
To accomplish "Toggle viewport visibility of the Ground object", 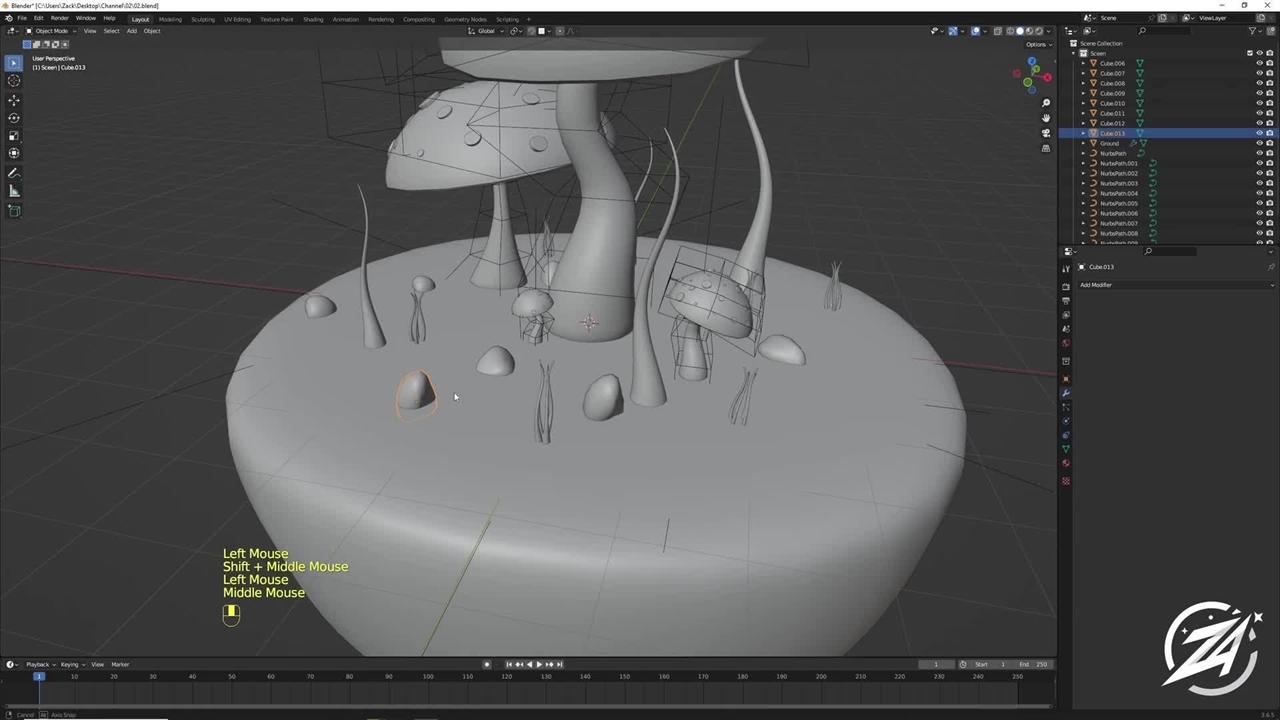I will coord(1259,143).
